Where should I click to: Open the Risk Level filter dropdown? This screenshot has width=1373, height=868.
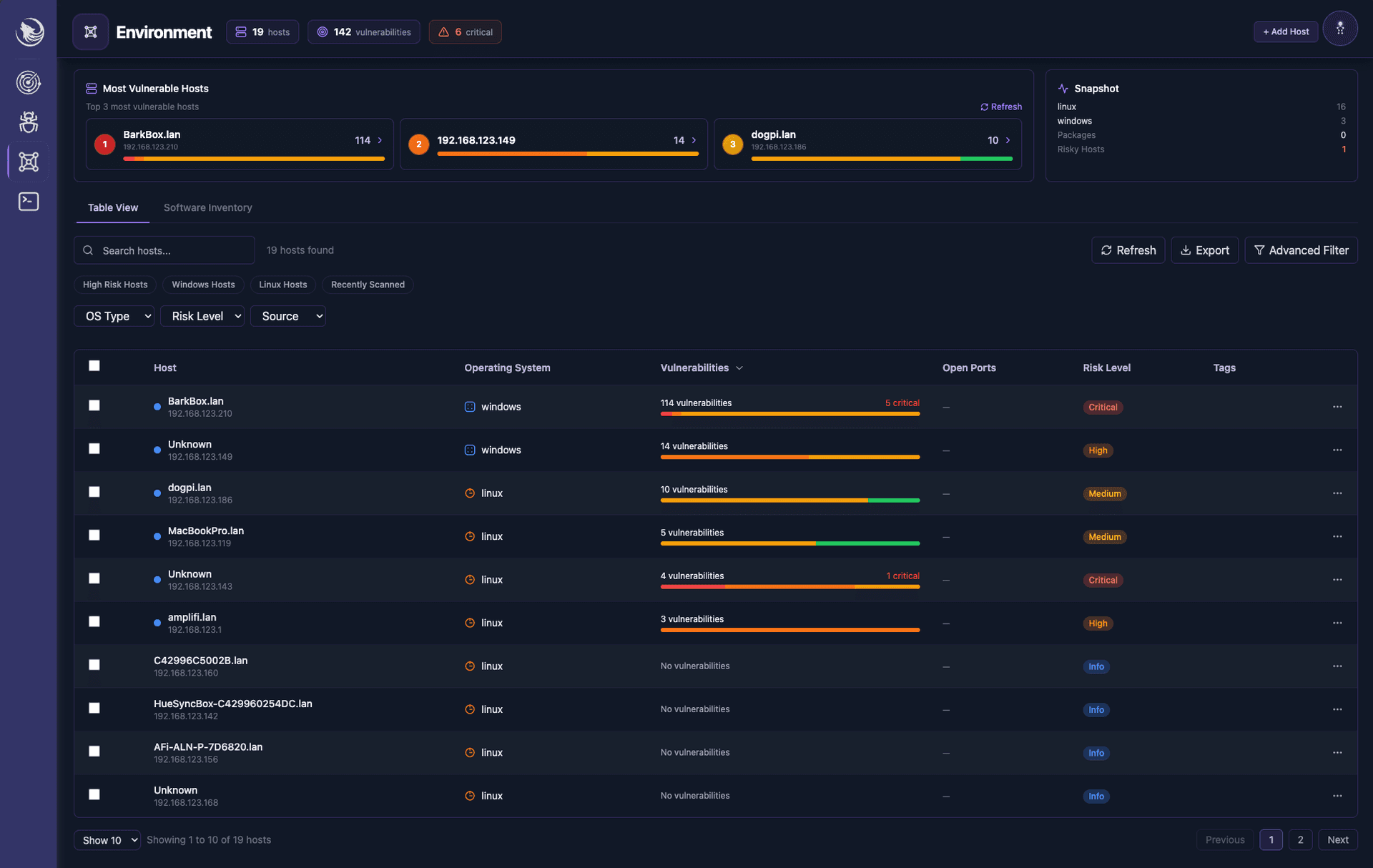tap(202, 315)
